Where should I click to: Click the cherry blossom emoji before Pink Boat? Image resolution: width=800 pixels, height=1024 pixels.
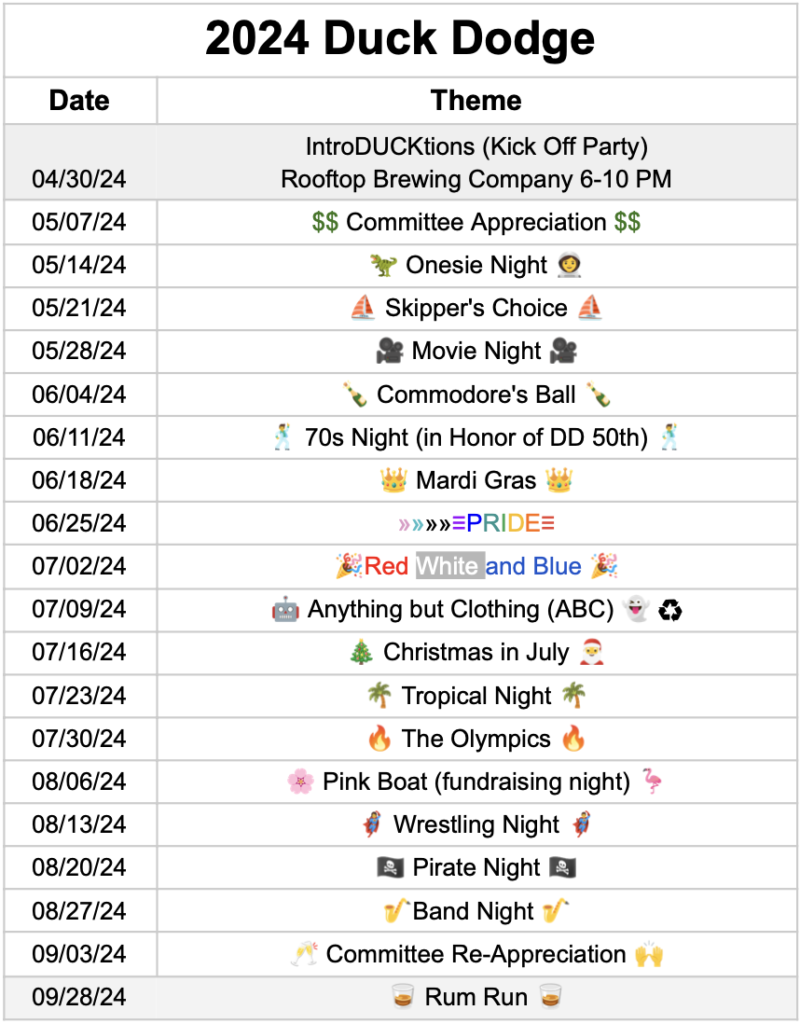pos(301,781)
